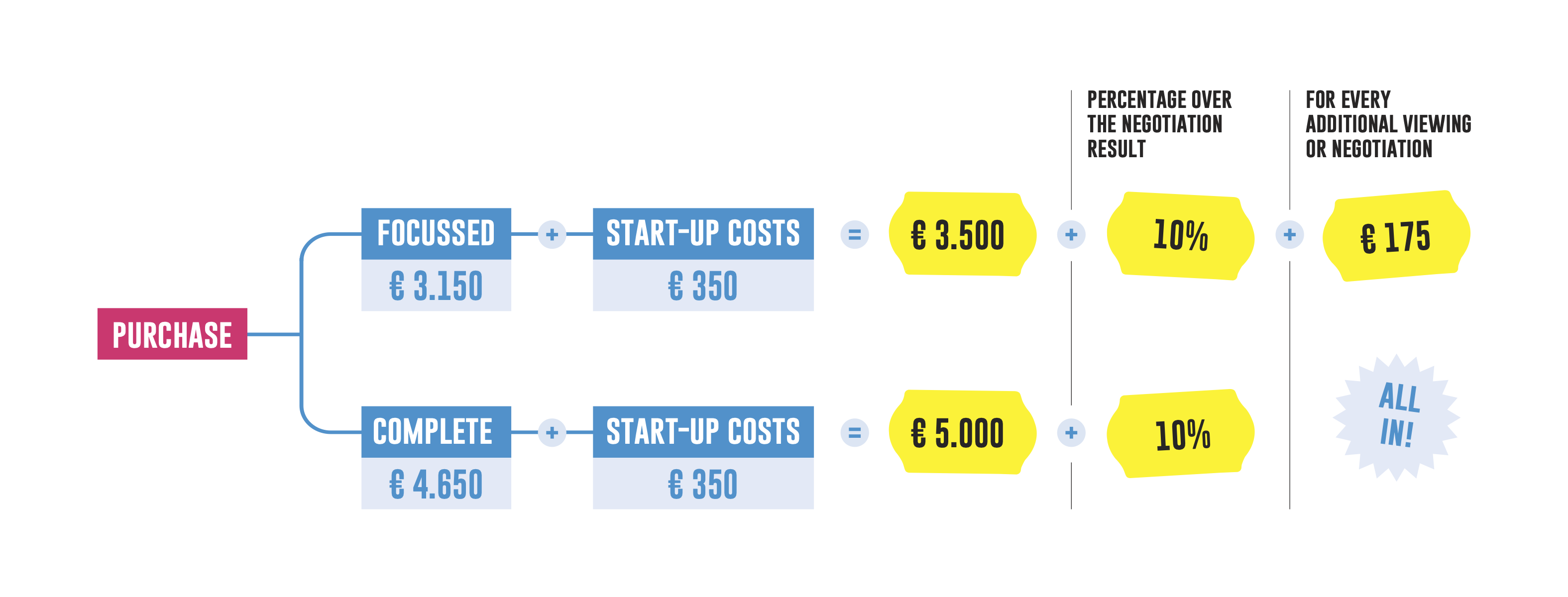Select the Focussed package header
The height and width of the screenshot is (597, 1568).
pyautogui.click(x=436, y=234)
